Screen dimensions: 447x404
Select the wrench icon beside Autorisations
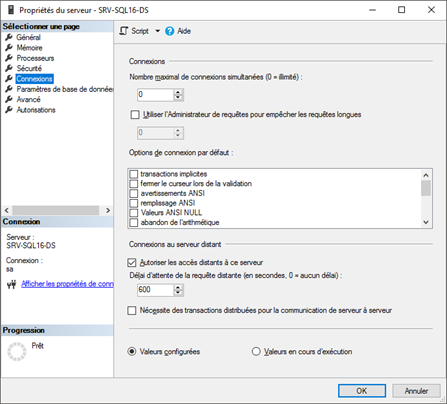[9, 109]
